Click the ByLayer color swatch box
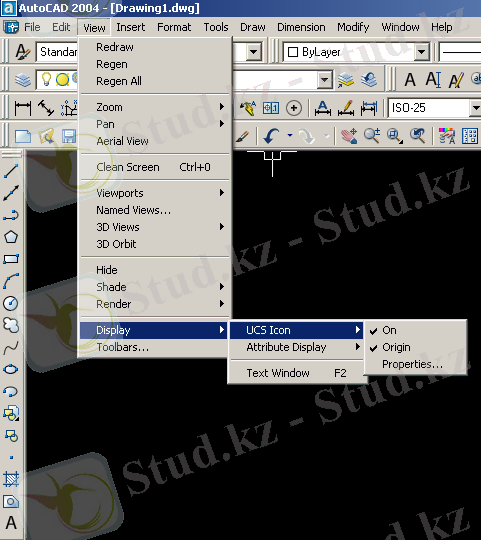481x540 pixels. (x=293, y=52)
